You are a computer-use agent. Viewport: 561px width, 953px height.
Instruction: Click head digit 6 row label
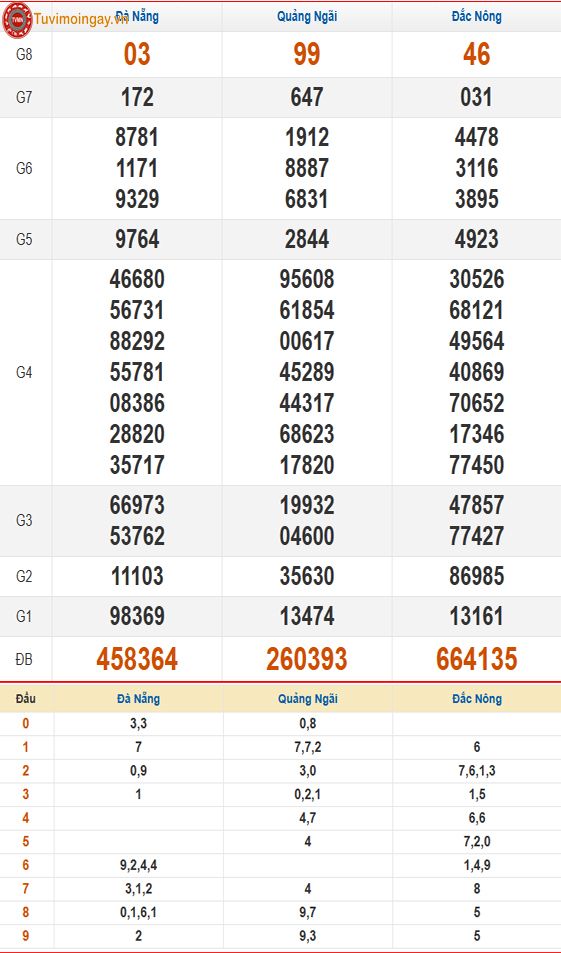(26, 865)
